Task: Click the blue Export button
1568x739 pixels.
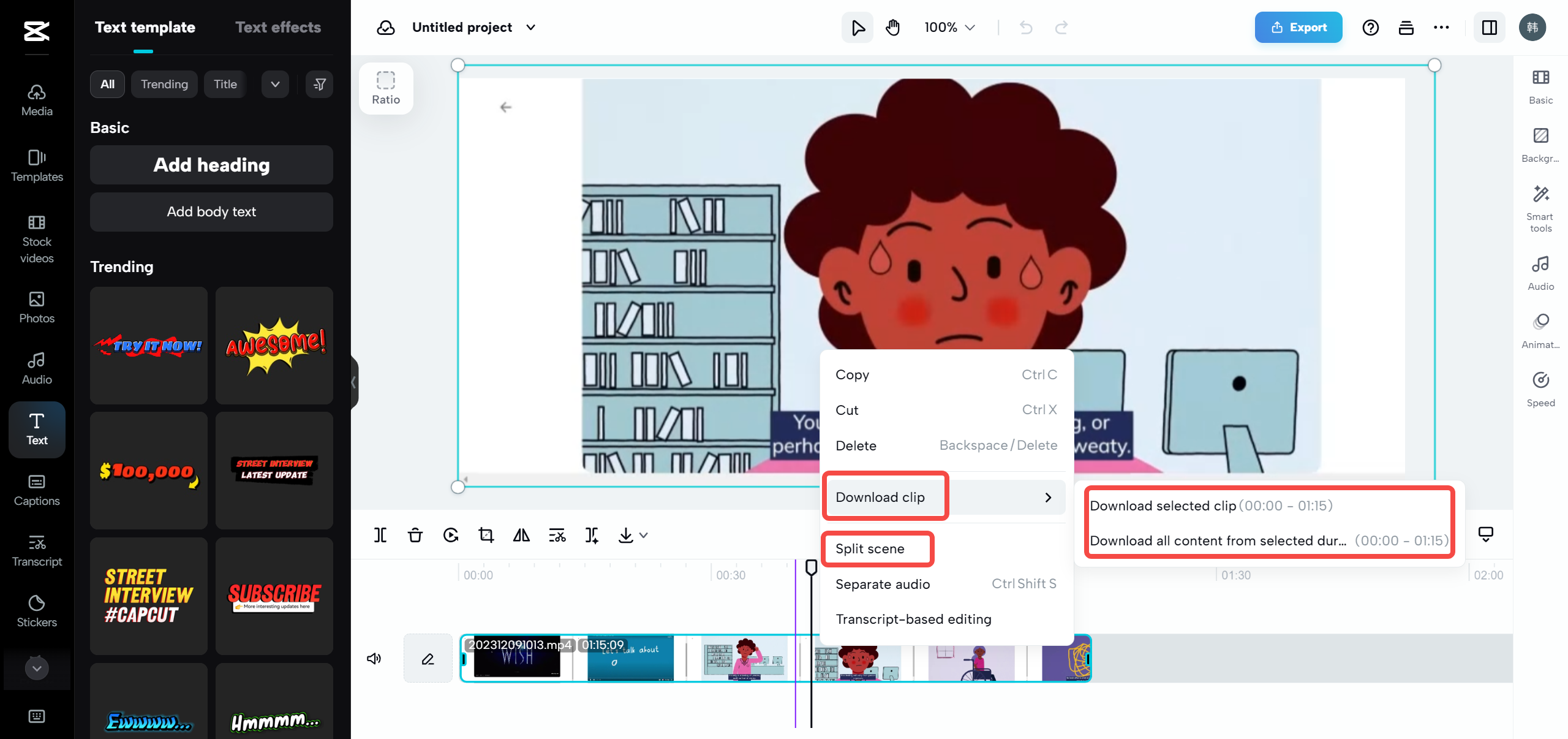Action: [x=1298, y=28]
